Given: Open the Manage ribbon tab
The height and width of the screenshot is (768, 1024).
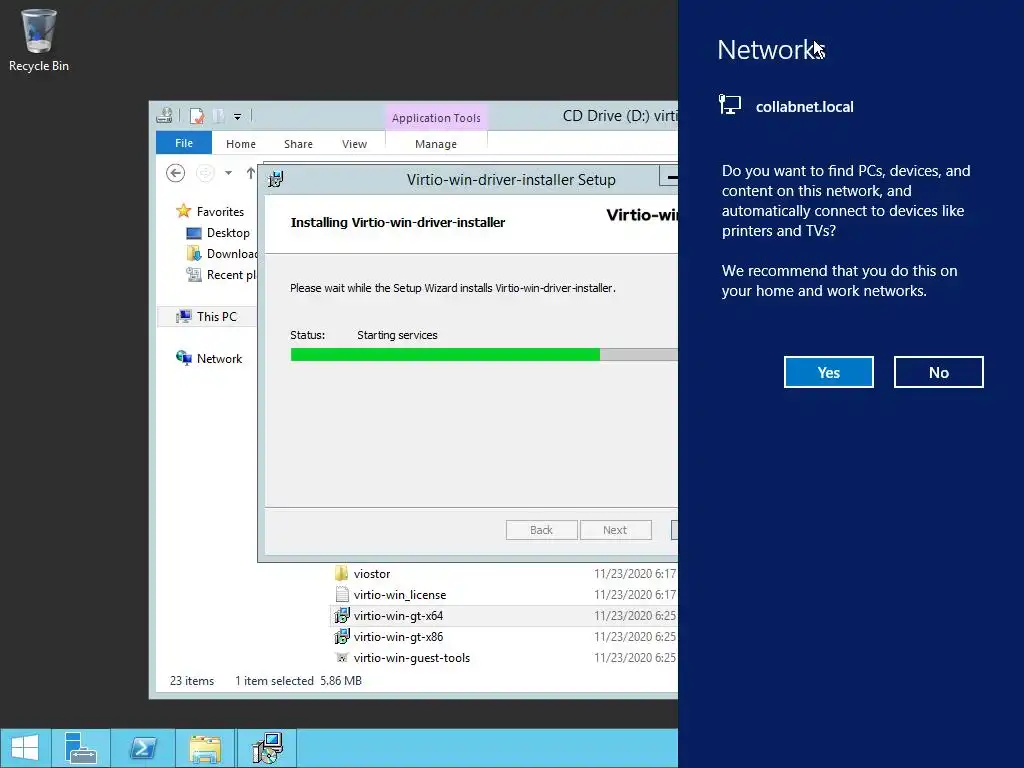Looking at the screenshot, I should coord(436,144).
